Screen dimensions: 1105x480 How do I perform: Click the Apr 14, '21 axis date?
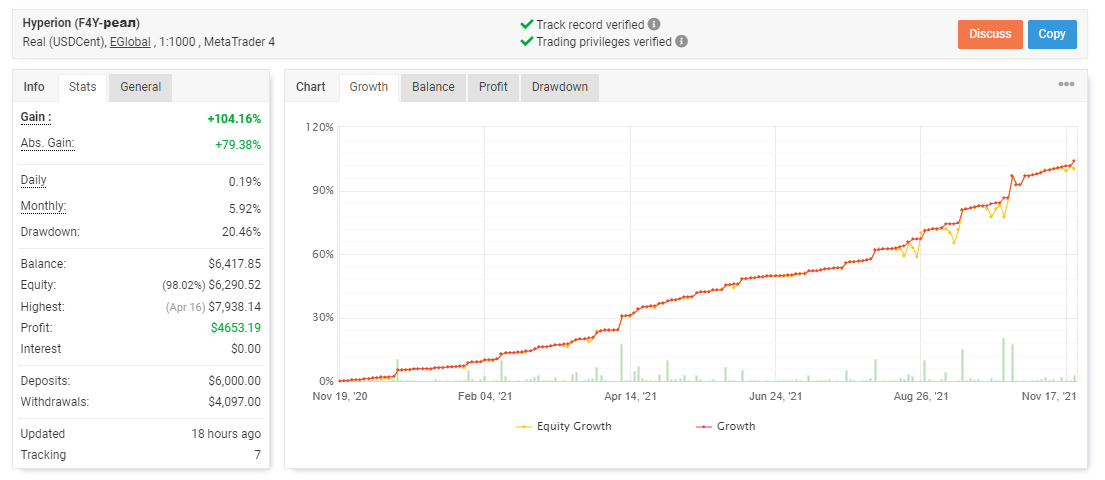click(x=630, y=397)
